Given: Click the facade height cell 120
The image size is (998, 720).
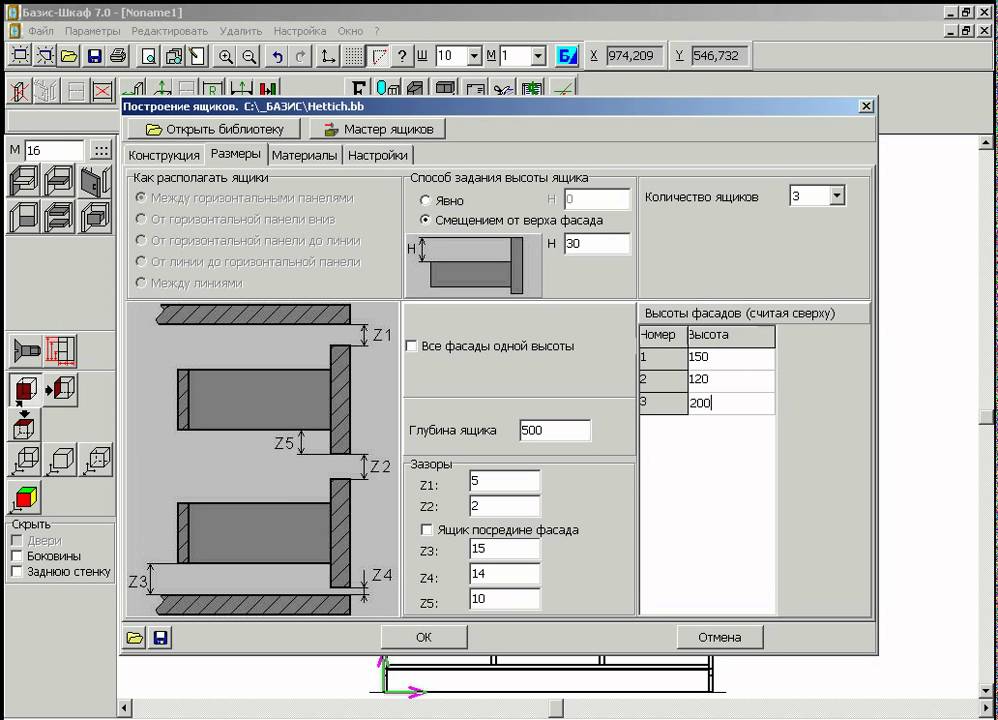Looking at the screenshot, I should [x=731, y=379].
